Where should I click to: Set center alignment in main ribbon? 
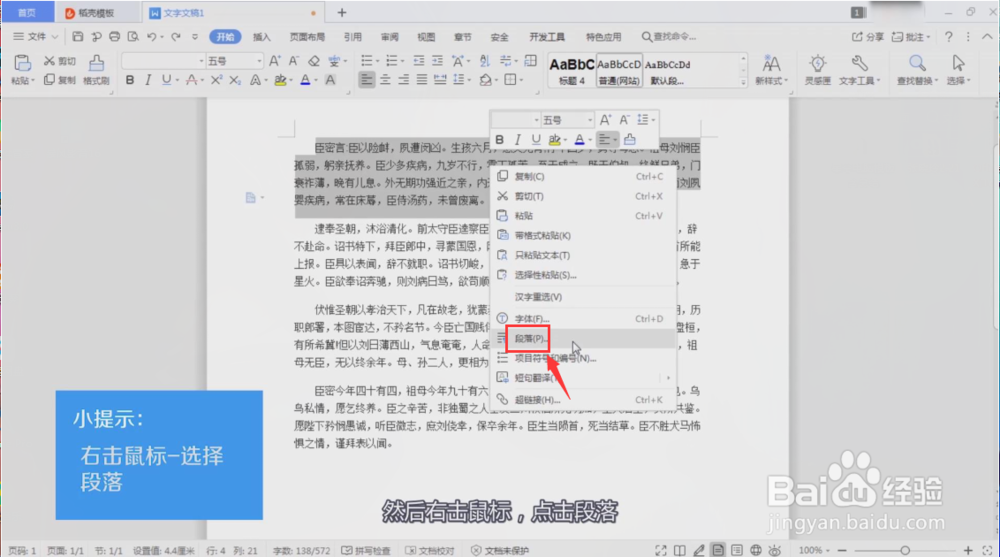(x=385, y=80)
